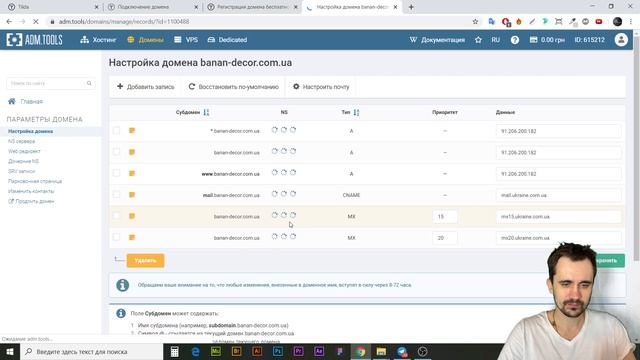
Task: Open the user profile avatar
Action: pos(621,40)
